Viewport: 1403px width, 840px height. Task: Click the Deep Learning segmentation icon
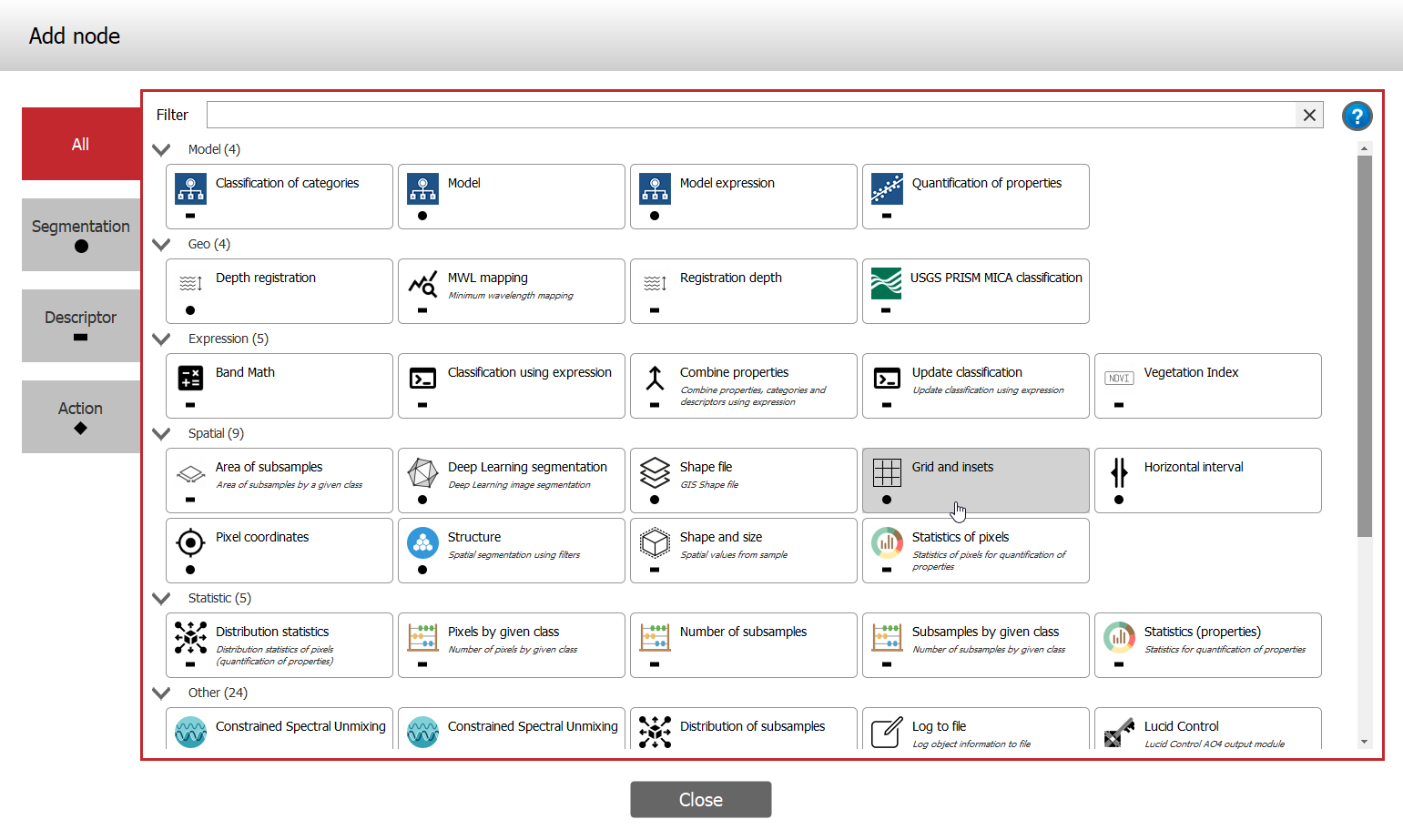point(422,473)
